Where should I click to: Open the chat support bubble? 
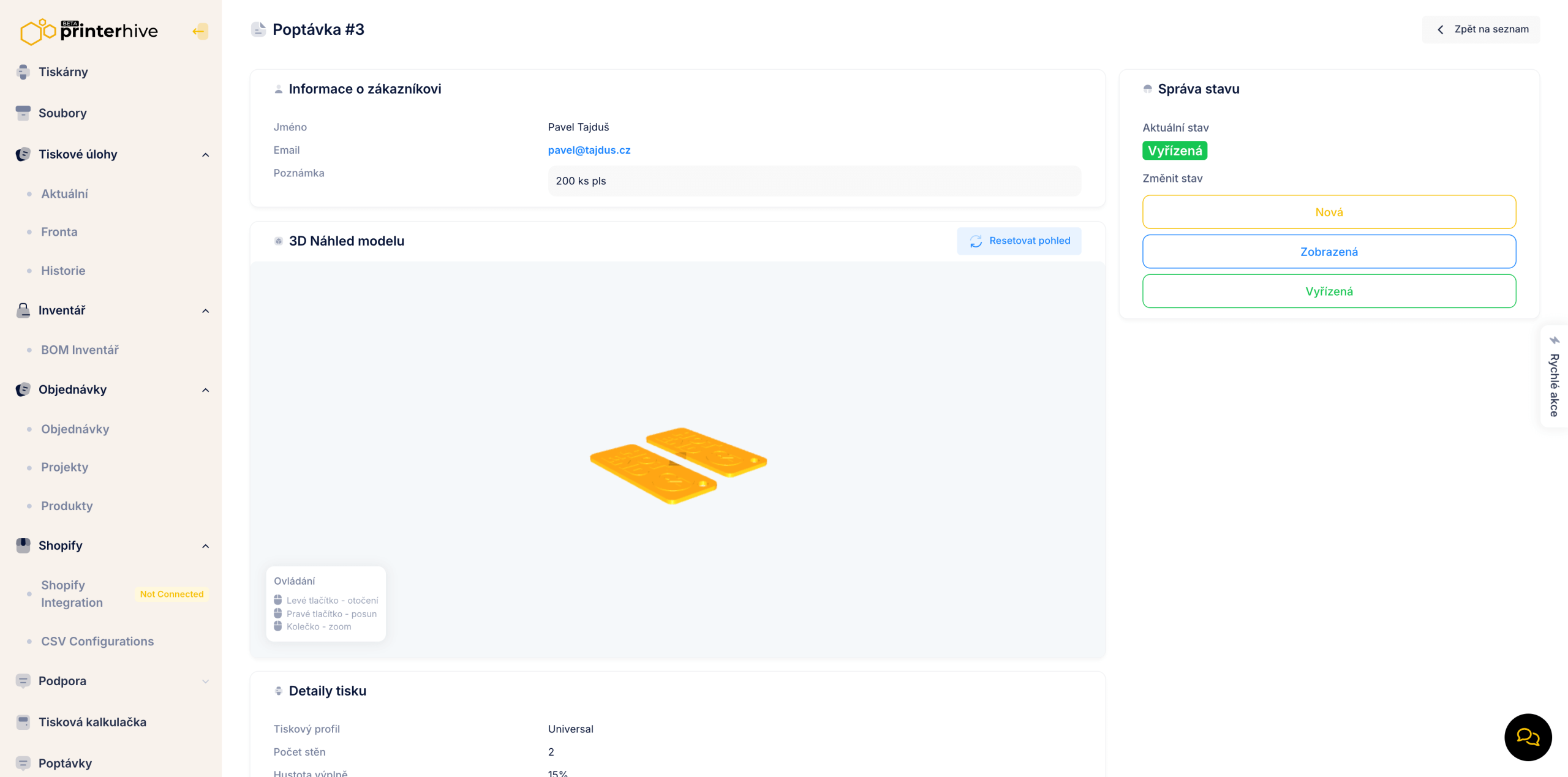pyautogui.click(x=1528, y=737)
